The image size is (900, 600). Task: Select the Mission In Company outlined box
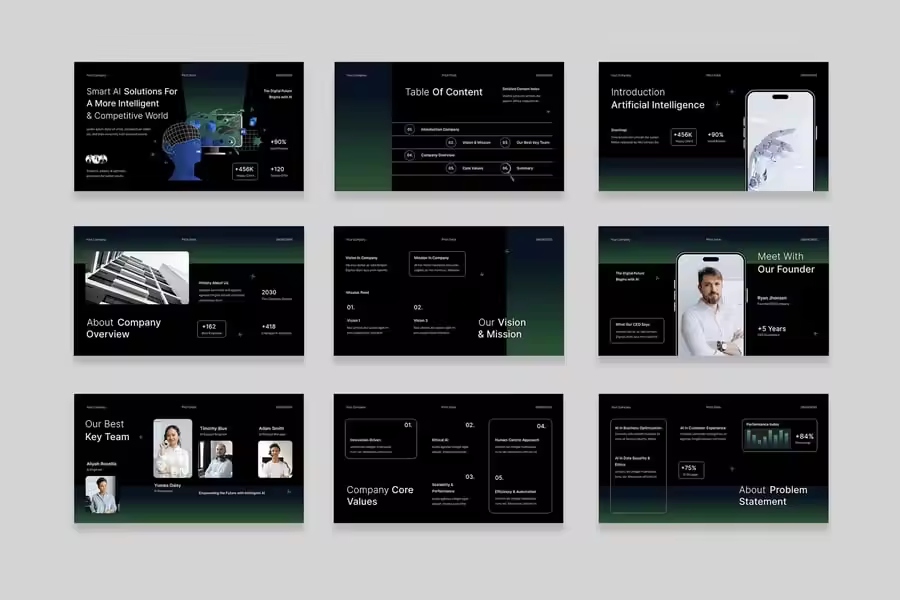[437, 264]
